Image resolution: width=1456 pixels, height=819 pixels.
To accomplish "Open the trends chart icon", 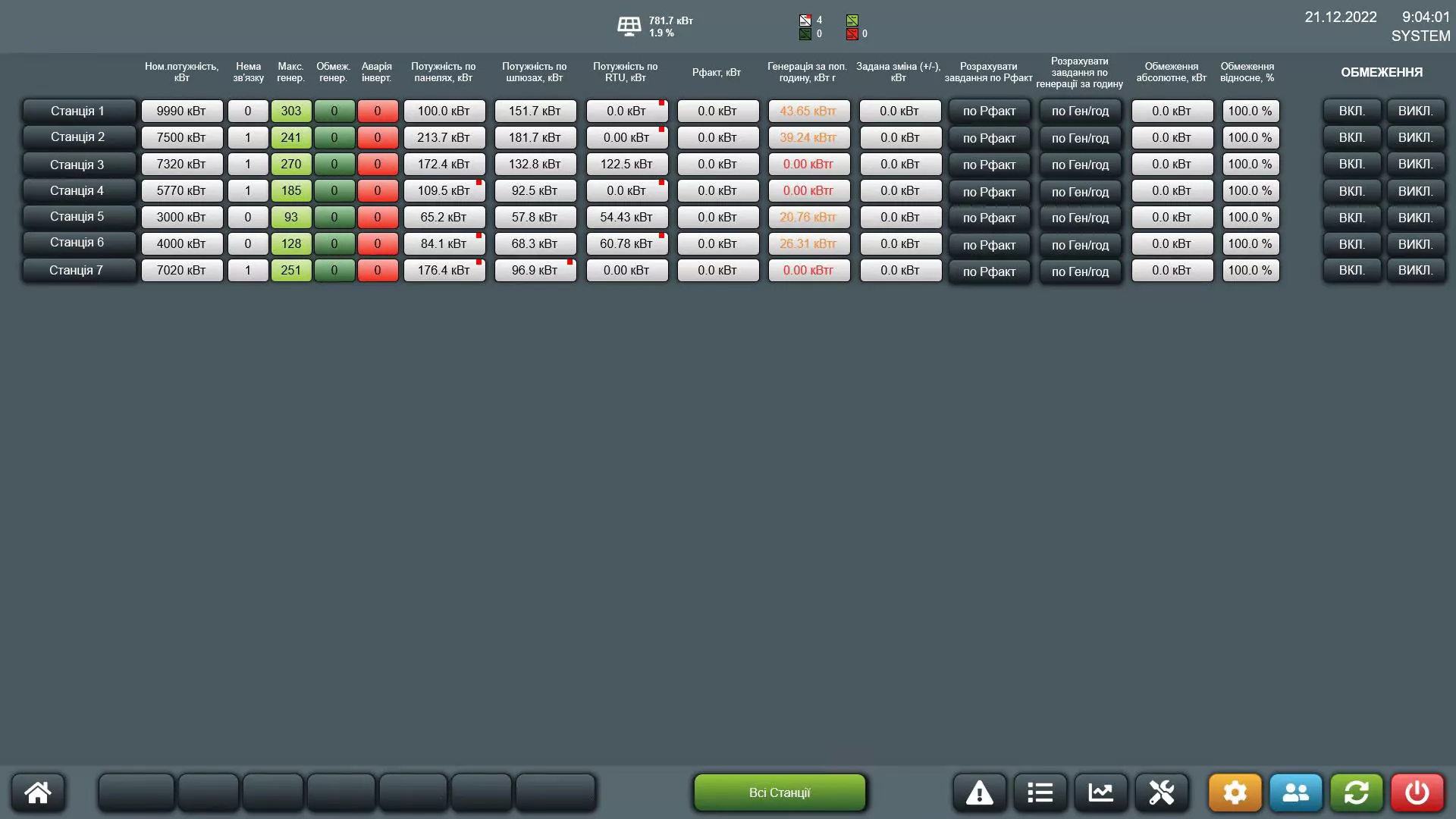I will click(1101, 792).
